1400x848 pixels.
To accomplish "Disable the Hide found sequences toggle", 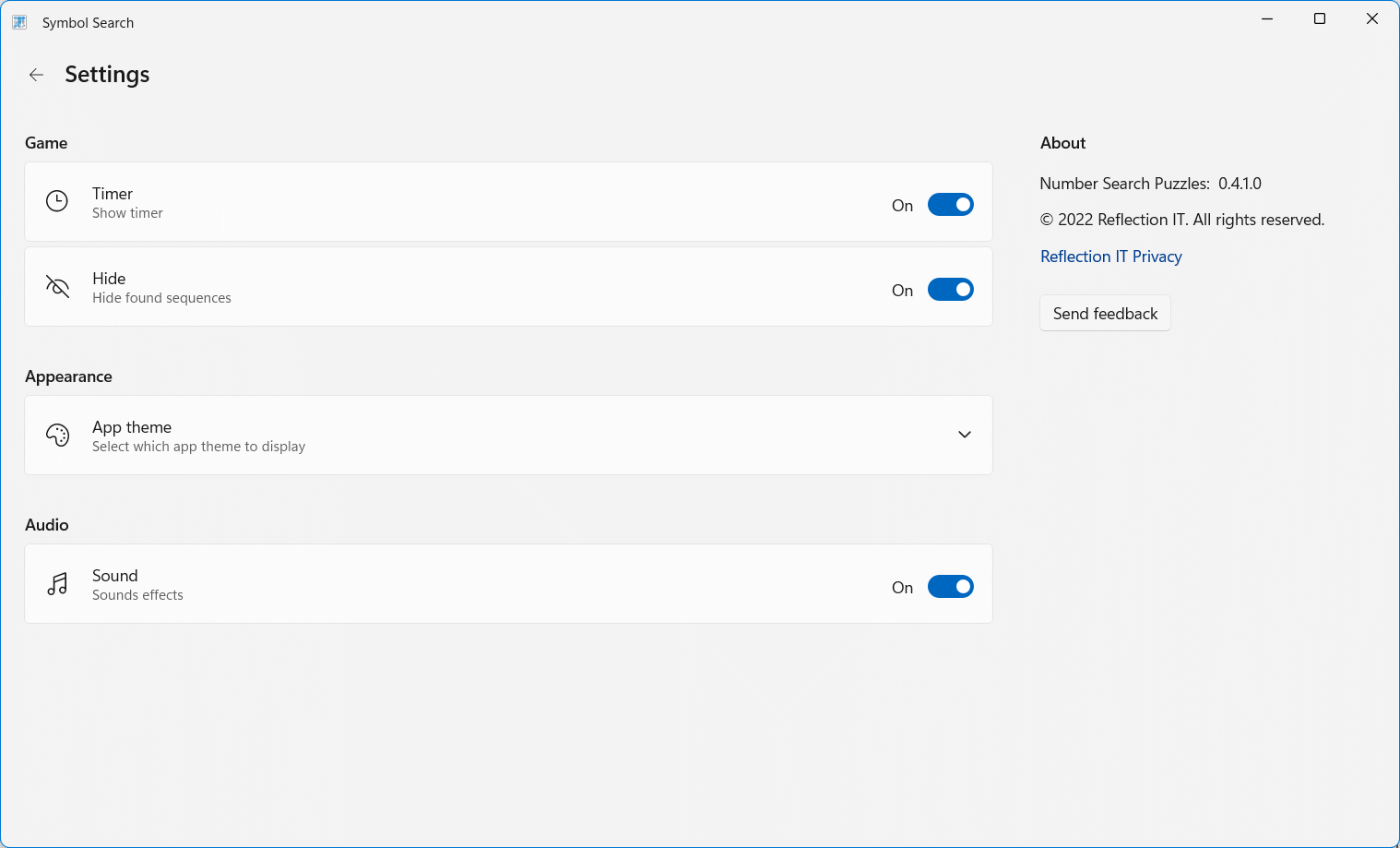I will 950,290.
